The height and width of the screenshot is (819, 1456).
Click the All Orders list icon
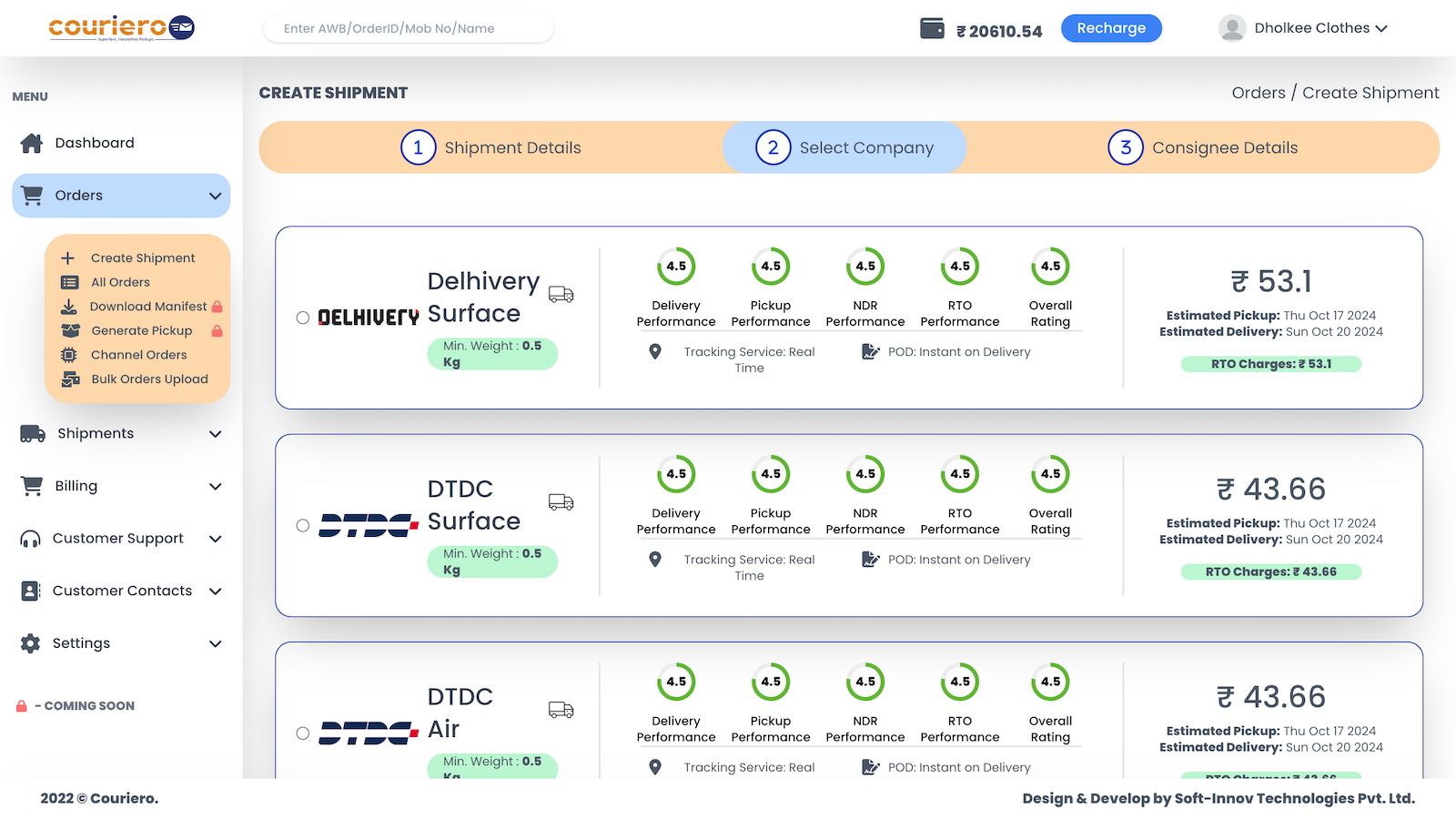coord(69,282)
